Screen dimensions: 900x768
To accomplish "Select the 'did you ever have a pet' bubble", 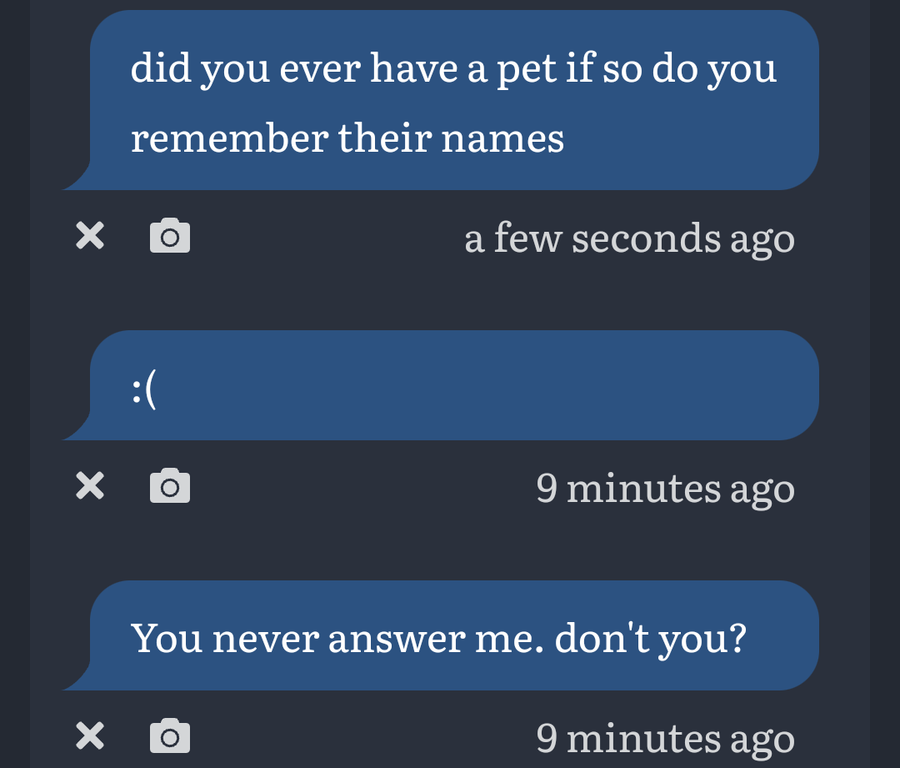I will click(441, 100).
